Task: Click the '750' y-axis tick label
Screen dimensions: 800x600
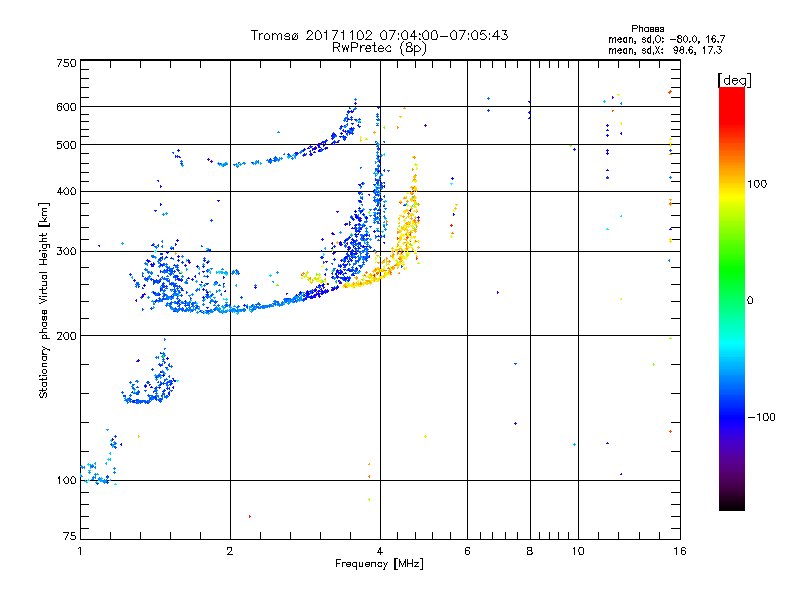Action: pyautogui.click(x=66, y=63)
